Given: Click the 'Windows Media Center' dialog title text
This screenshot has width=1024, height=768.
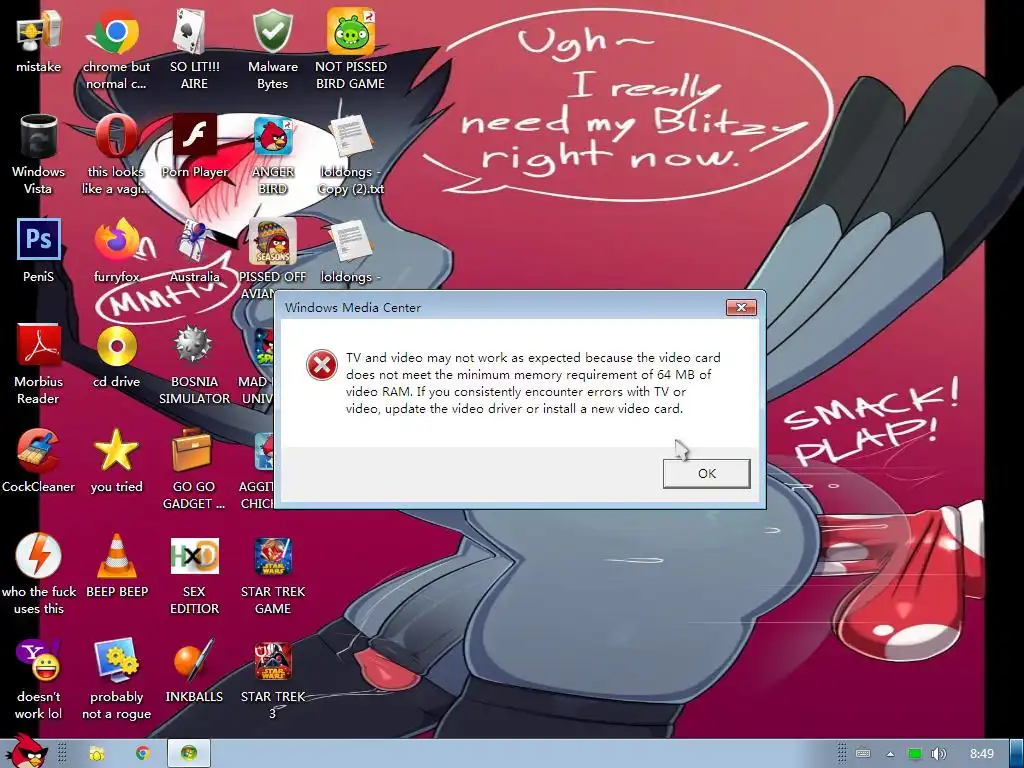Looking at the screenshot, I should [353, 308].
